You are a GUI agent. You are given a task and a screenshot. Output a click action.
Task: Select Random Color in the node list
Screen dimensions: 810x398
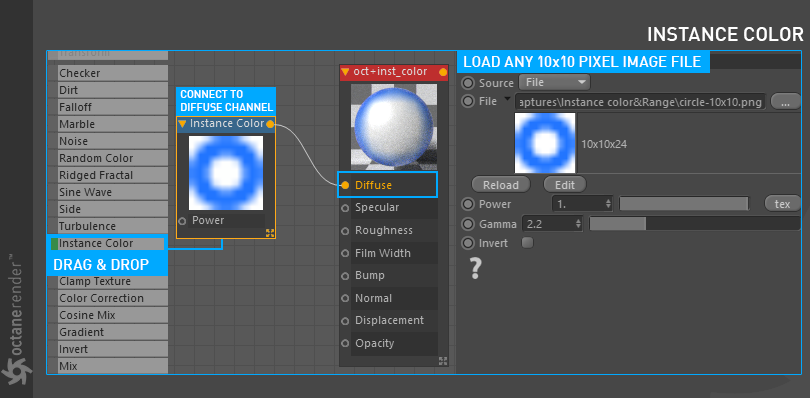point(113,158)
